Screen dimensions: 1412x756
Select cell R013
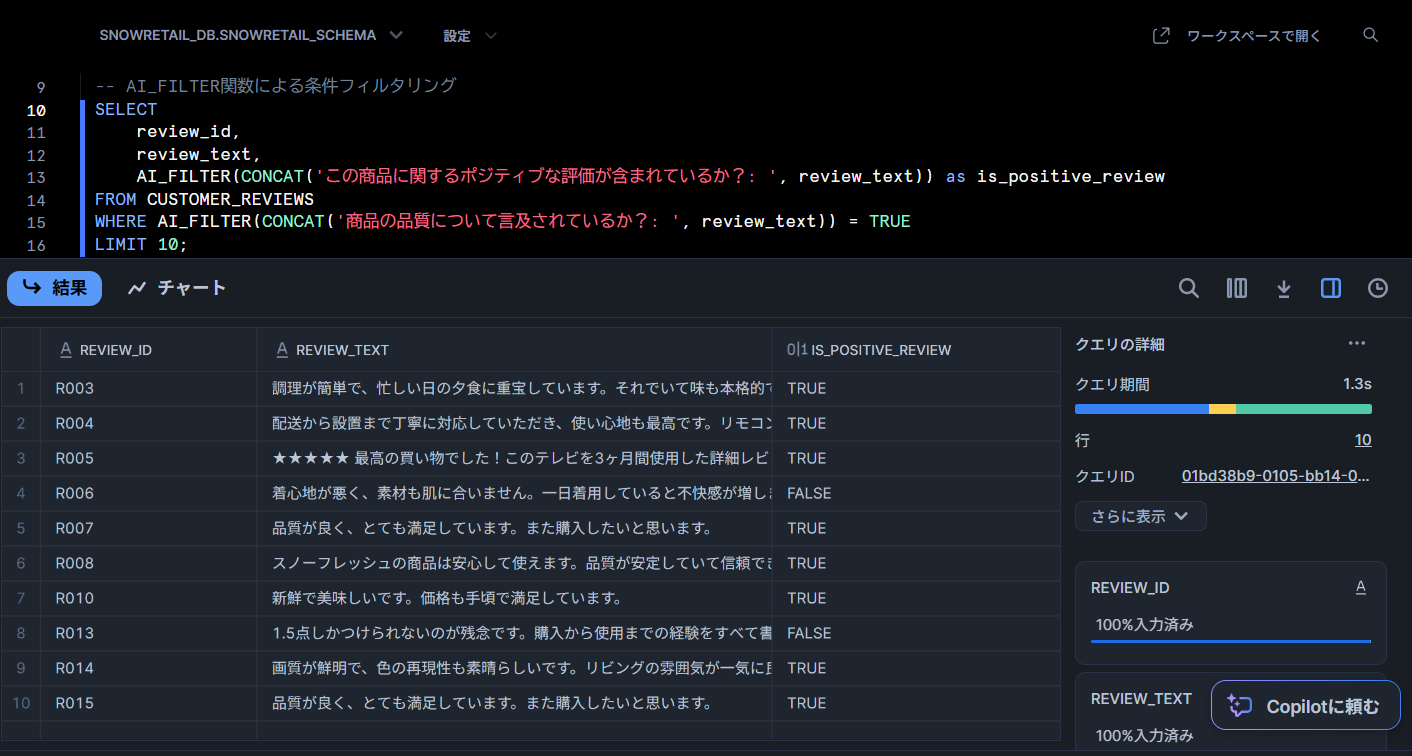tap(148, 633)
